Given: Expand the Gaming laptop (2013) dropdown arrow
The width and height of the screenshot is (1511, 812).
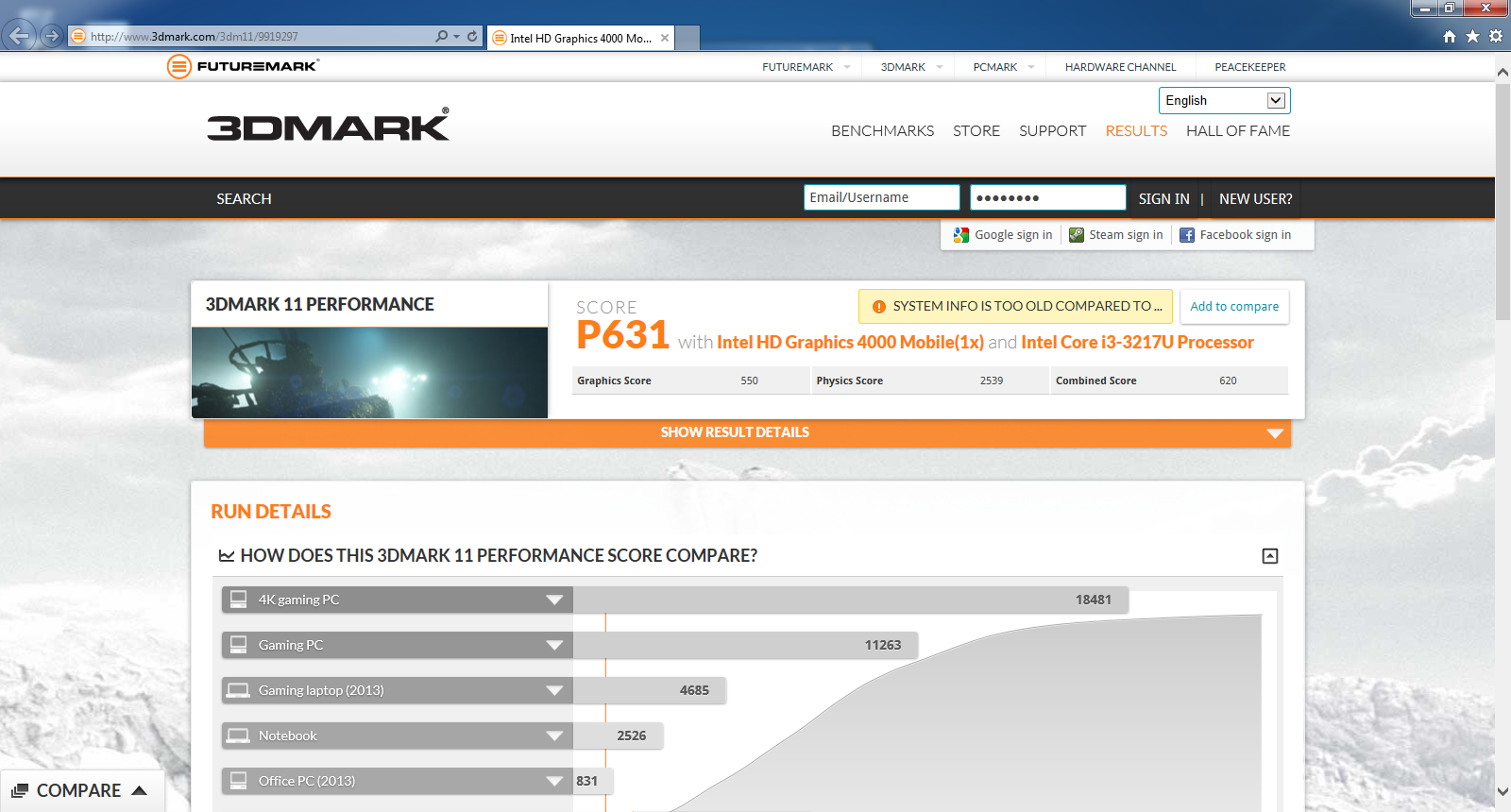Looking at the screenshot, I should [x=554, y=690].
